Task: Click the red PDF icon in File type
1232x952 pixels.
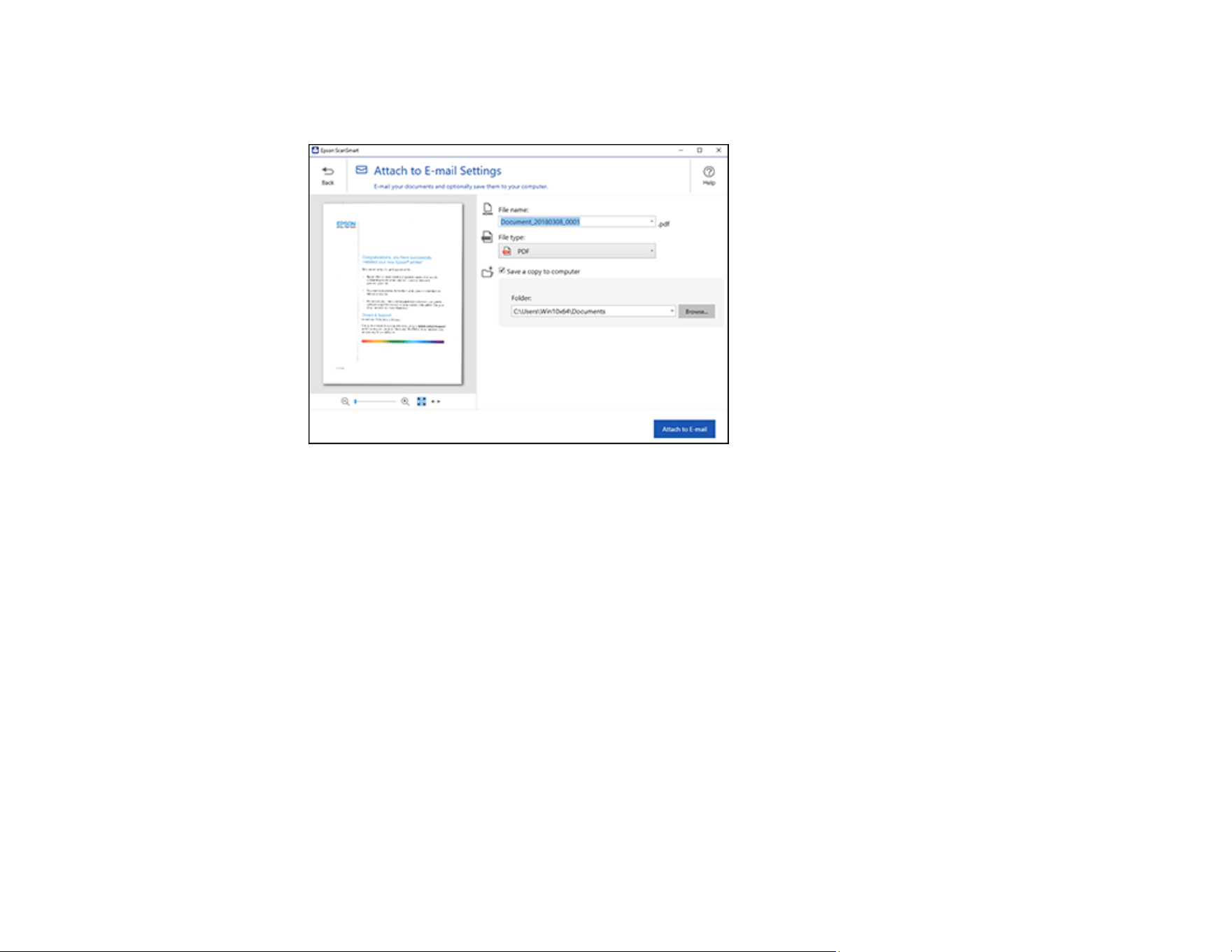Action: point(507,251)
